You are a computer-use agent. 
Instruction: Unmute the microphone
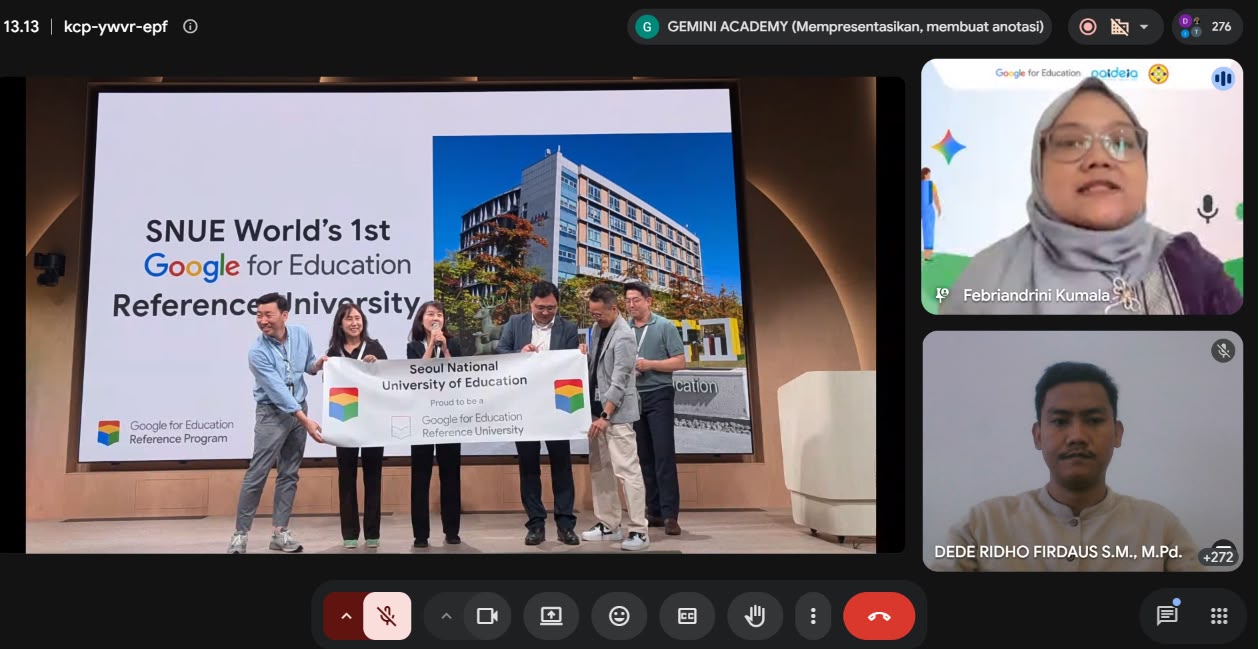(387, 616)
